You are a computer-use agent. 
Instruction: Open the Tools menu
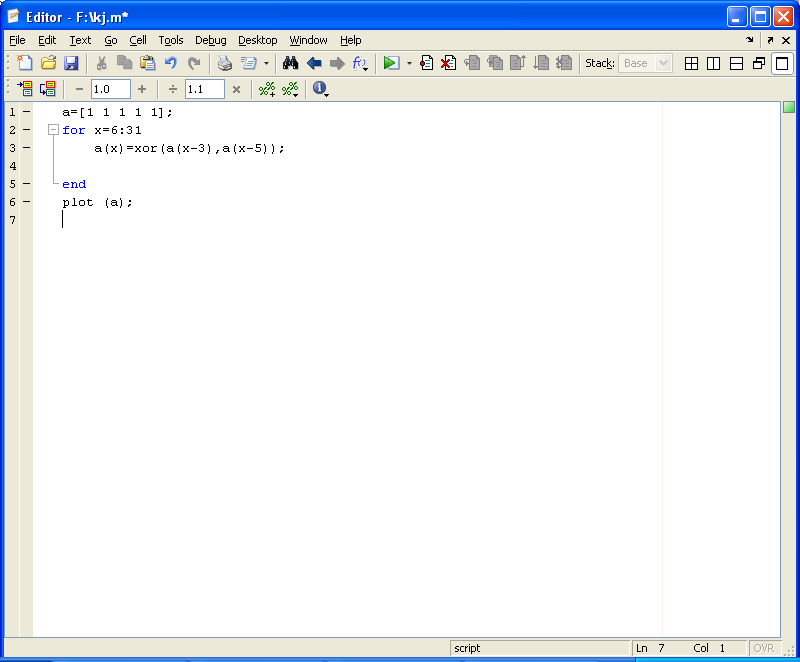(170, 40)
